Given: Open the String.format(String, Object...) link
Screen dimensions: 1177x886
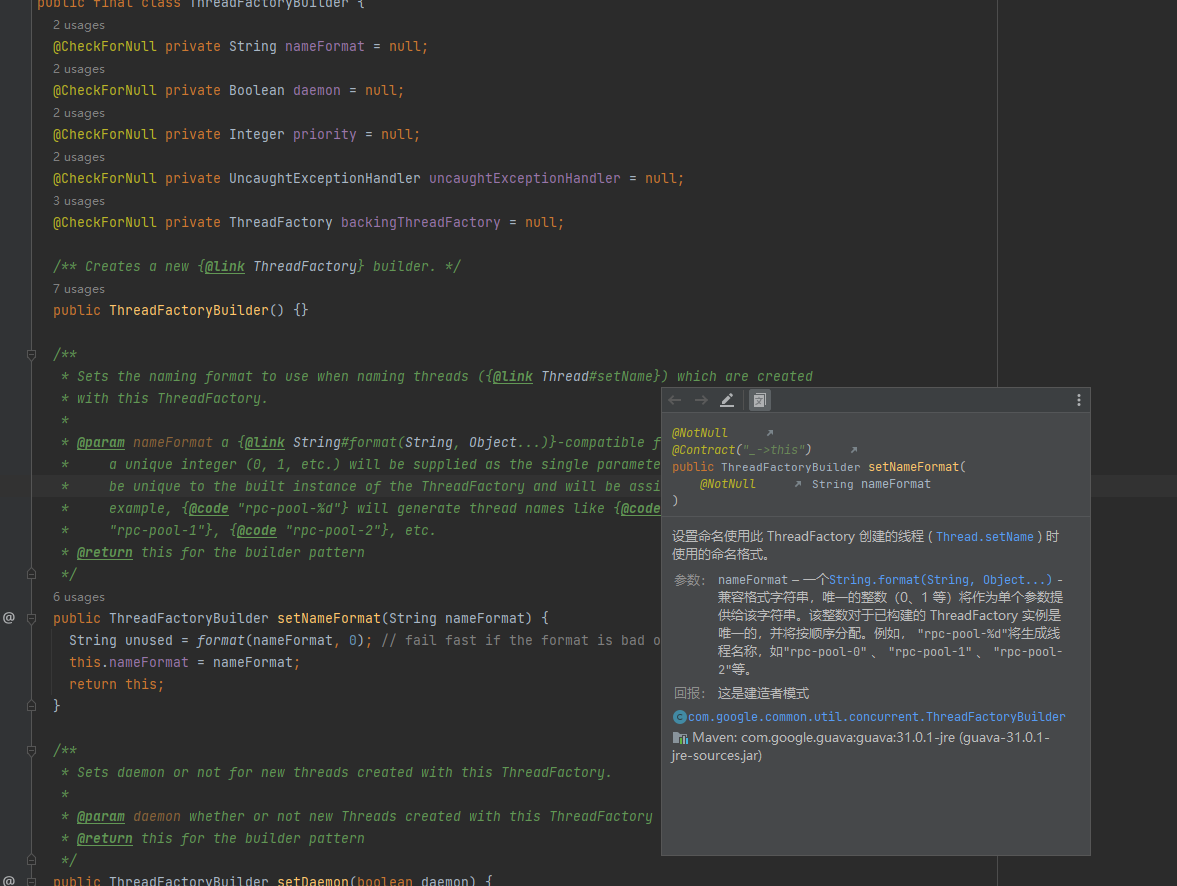Looking at the screenshot, I should click(940, 580).
